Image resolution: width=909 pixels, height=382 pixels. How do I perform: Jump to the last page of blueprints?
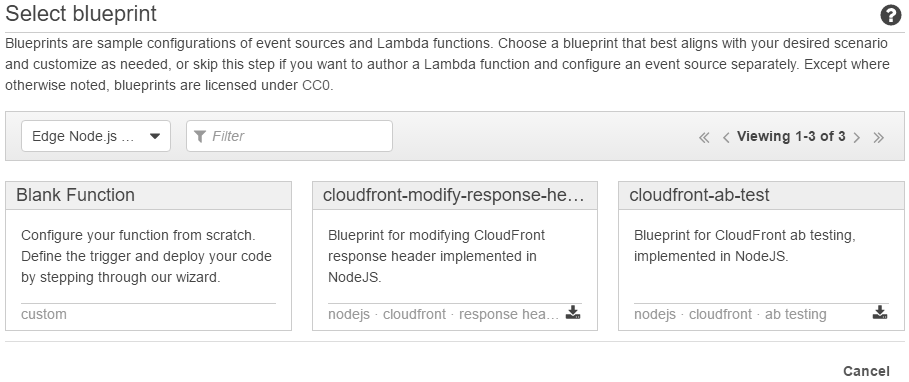tap(879, 137)
